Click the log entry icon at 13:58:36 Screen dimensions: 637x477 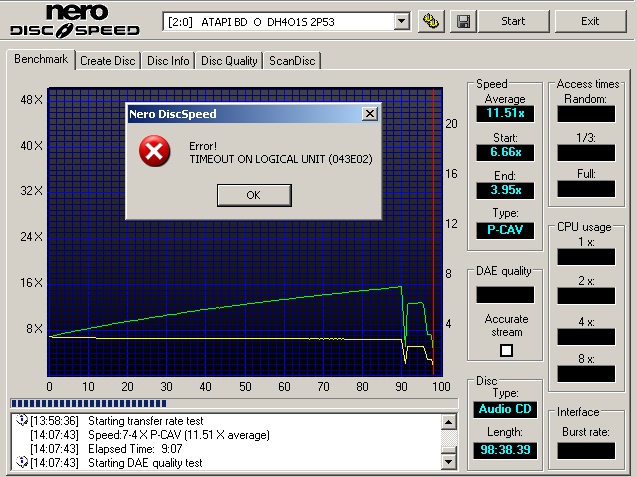click(22, 421)
